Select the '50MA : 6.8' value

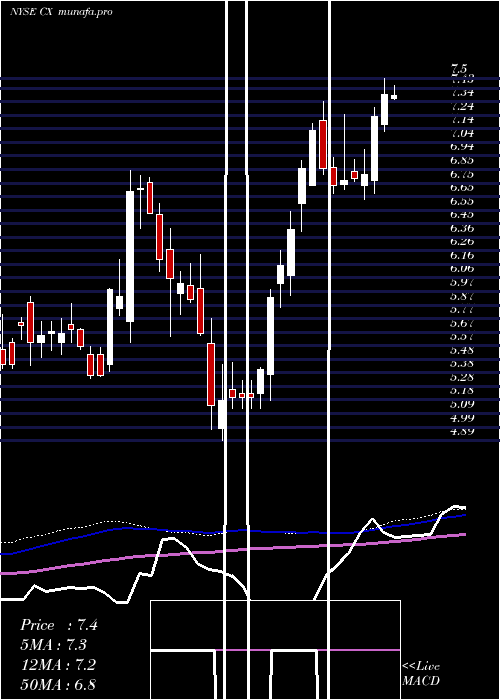point(58,684)
